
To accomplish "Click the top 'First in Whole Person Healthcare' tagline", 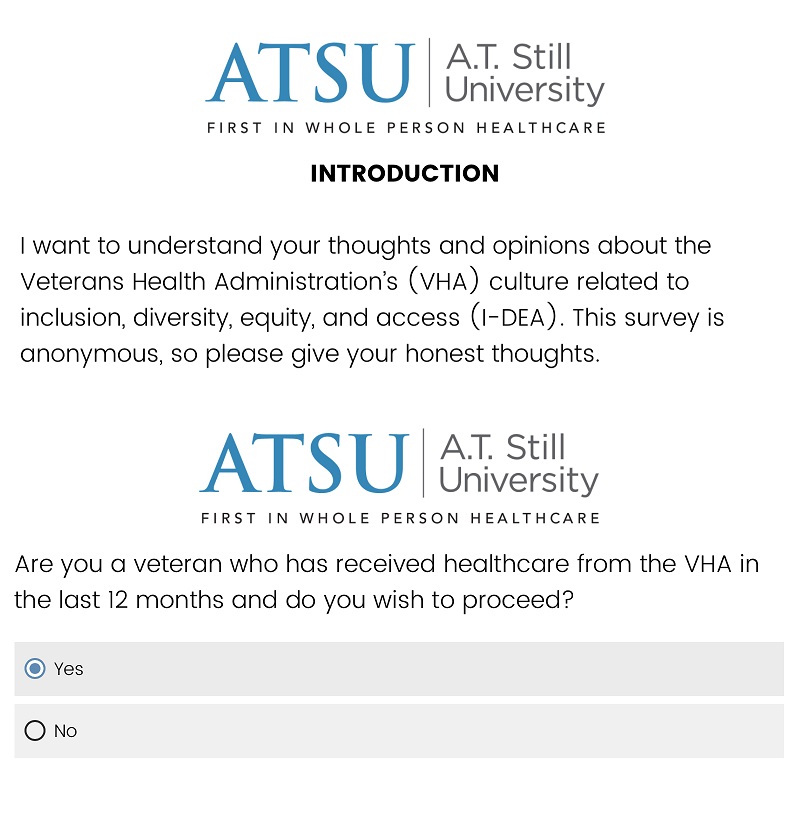I will pos(406,128).
